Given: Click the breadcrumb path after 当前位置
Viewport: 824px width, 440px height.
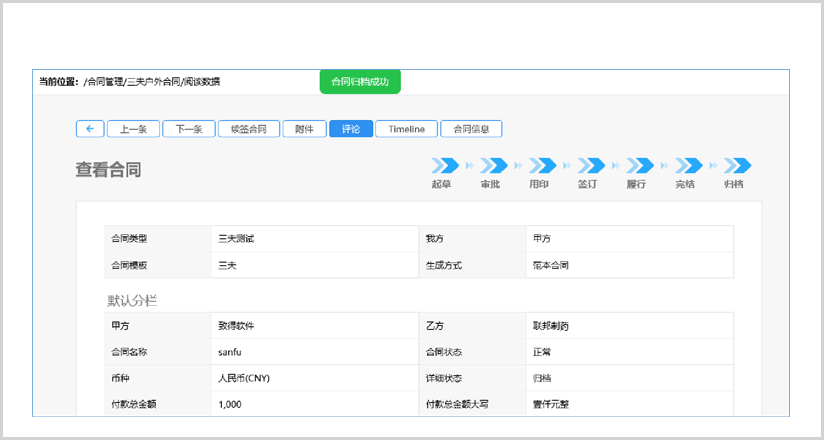Looking at the screenshot, I should coord(152,81).
